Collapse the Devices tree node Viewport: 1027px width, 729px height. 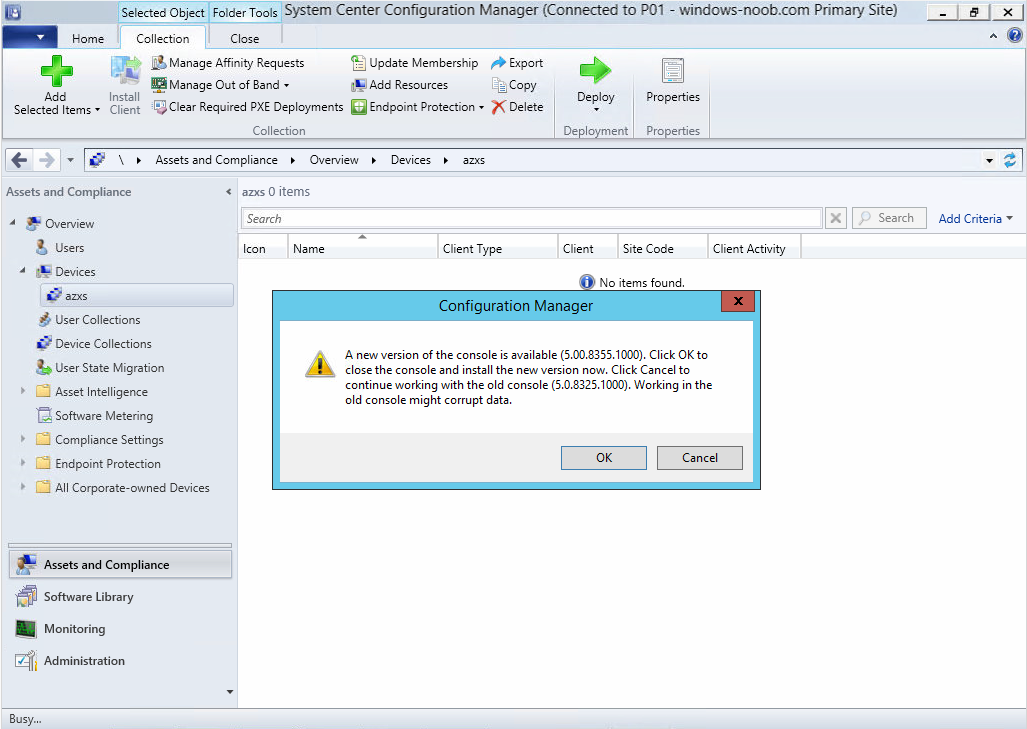23,271
